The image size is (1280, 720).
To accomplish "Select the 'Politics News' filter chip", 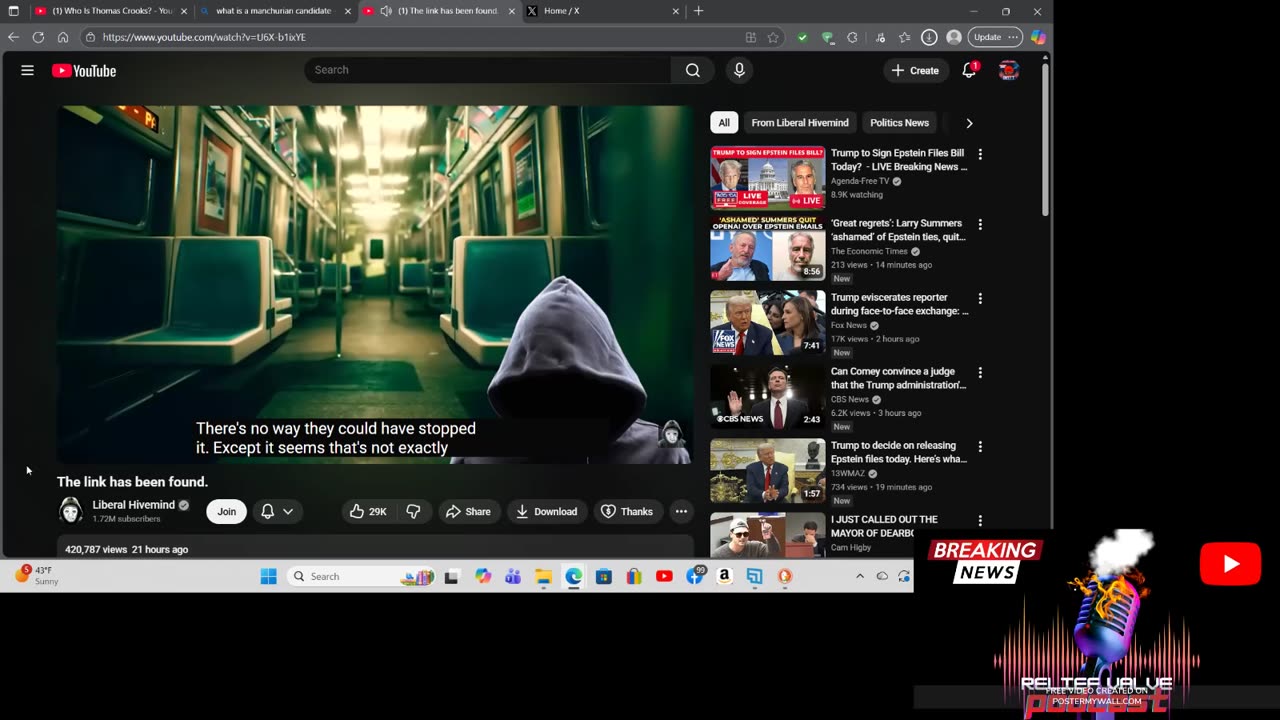I will [x=899, y=123].
